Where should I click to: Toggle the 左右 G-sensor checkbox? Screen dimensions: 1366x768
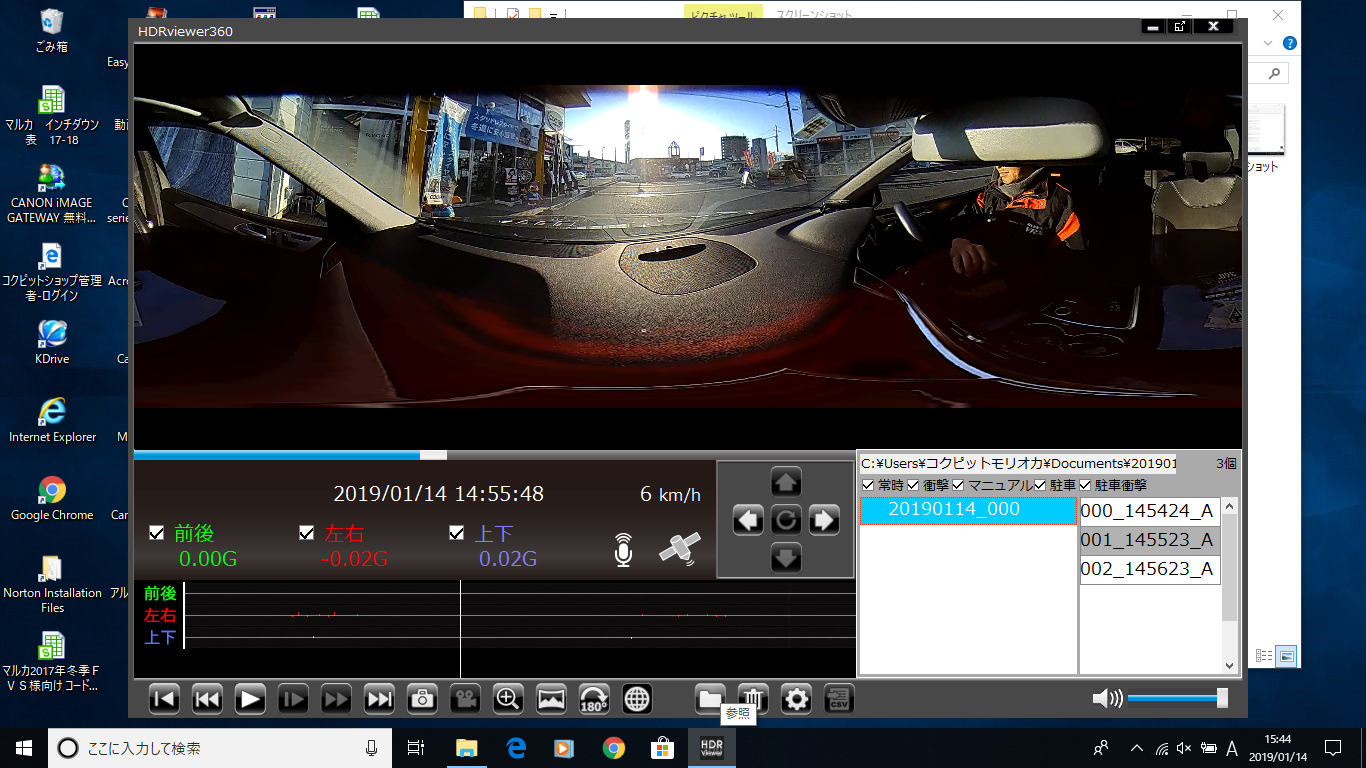(307, 533)
